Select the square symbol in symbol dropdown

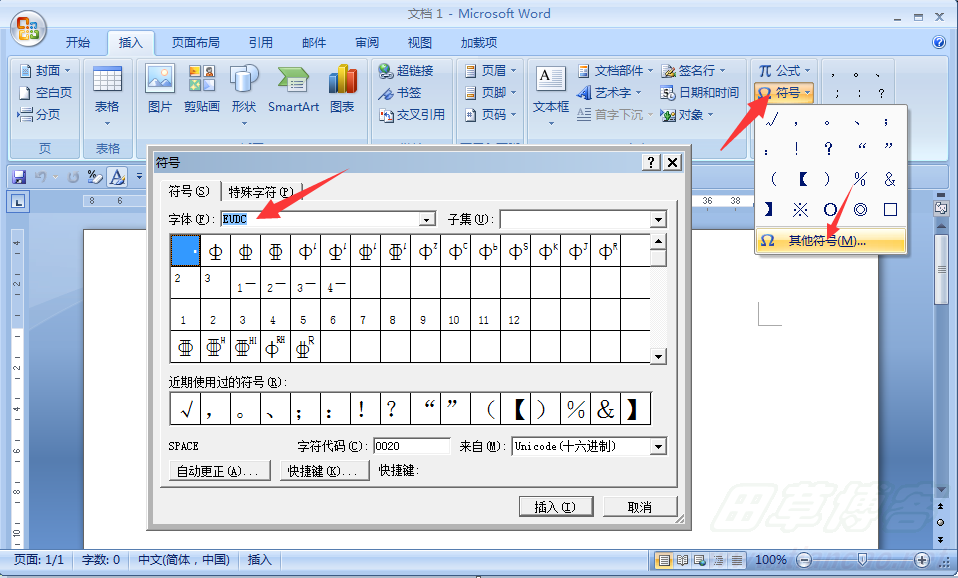(890, 210)
